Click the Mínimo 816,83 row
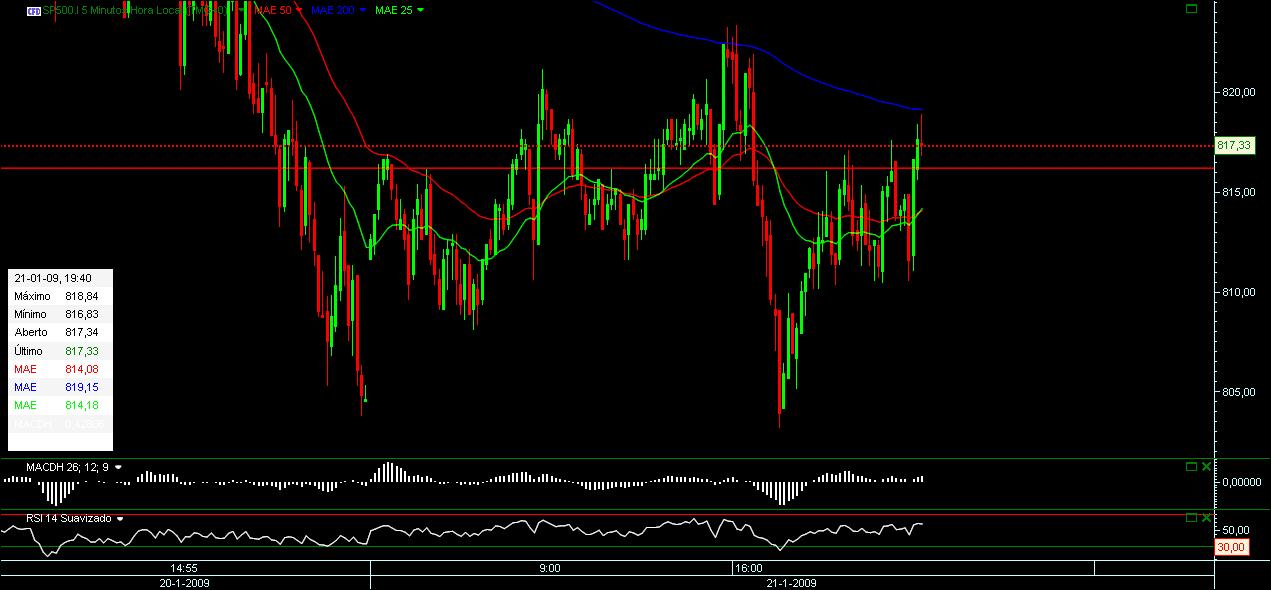1271x590 pixels. (x=60, y=314)
